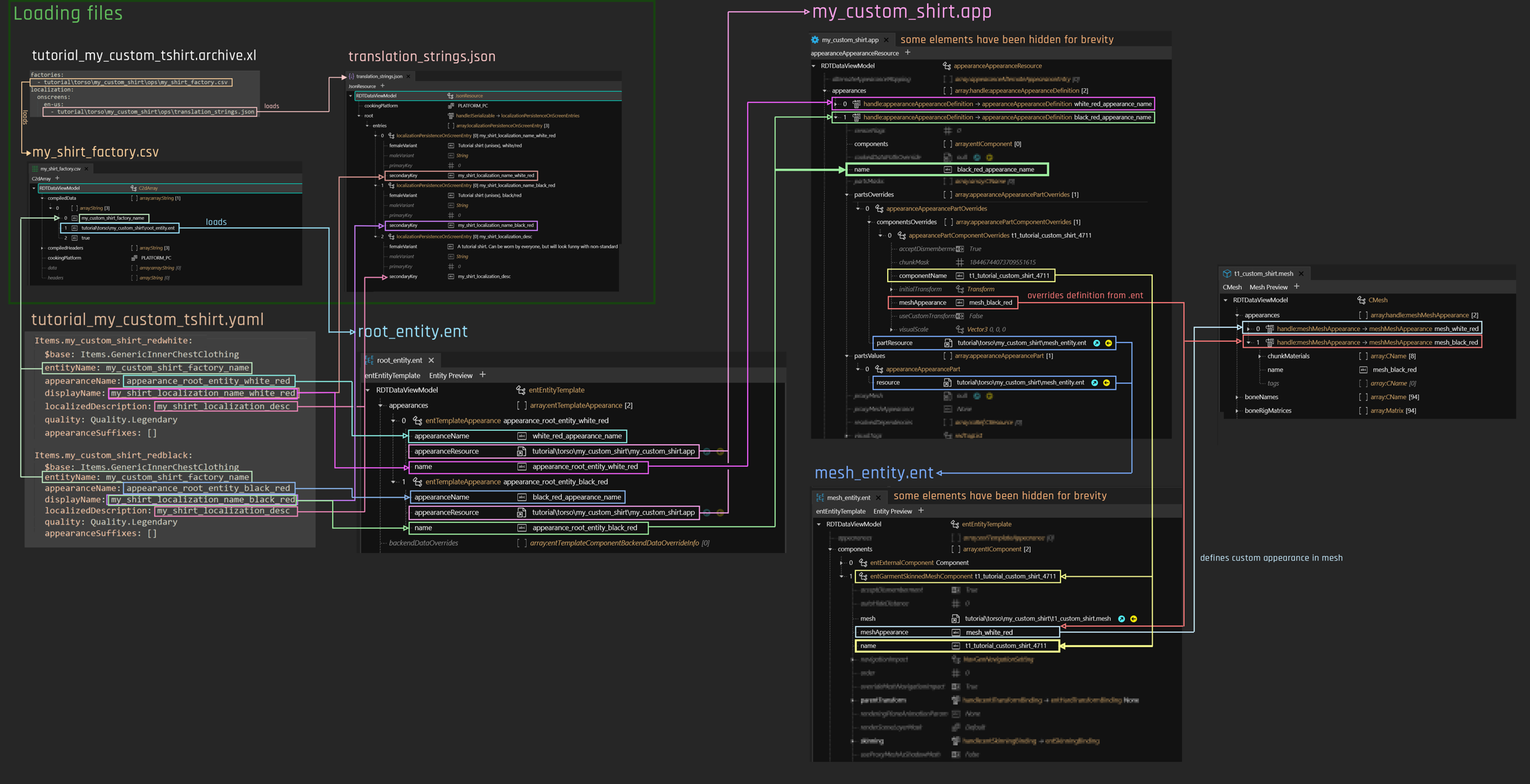Expand boneNames in t1_custom_shirt.mesh
The height and width of the screenshot is (784, 1530).
tap(1237, 397)
